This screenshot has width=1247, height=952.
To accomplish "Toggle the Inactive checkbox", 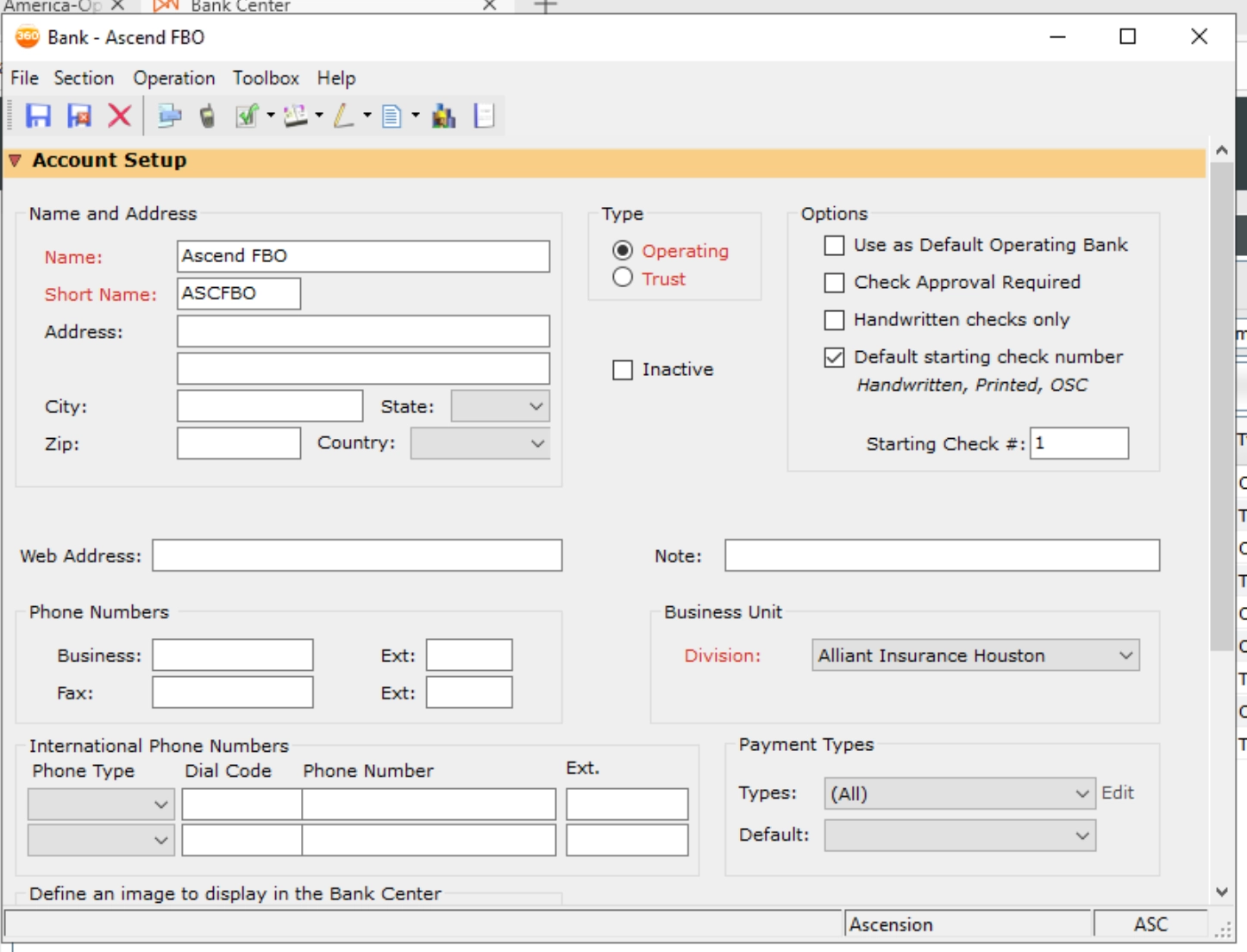I will pyautogui.click(x=623, y=370).
